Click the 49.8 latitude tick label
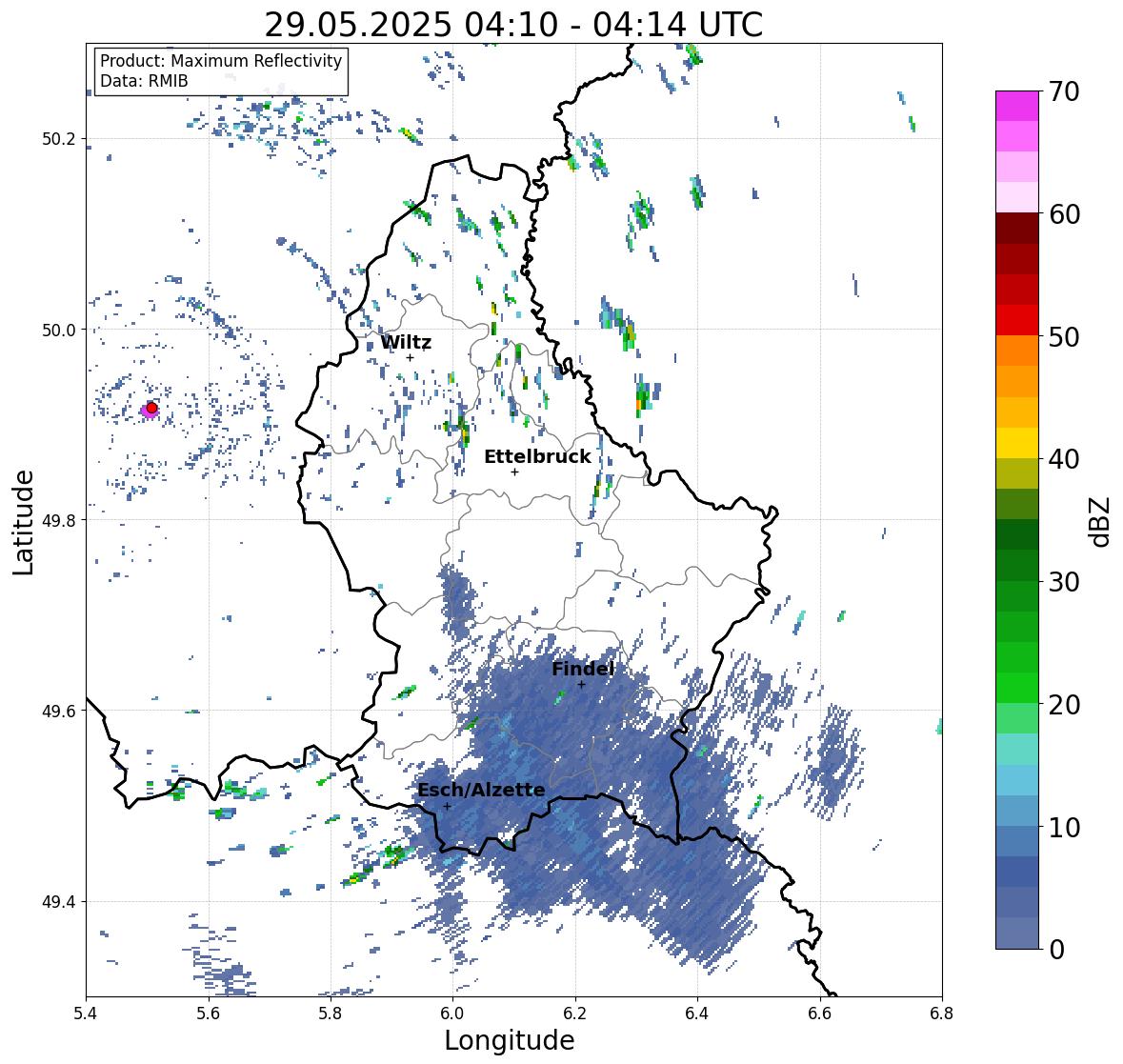This screenshot has height=1064, width=1123. click(59, 520)
